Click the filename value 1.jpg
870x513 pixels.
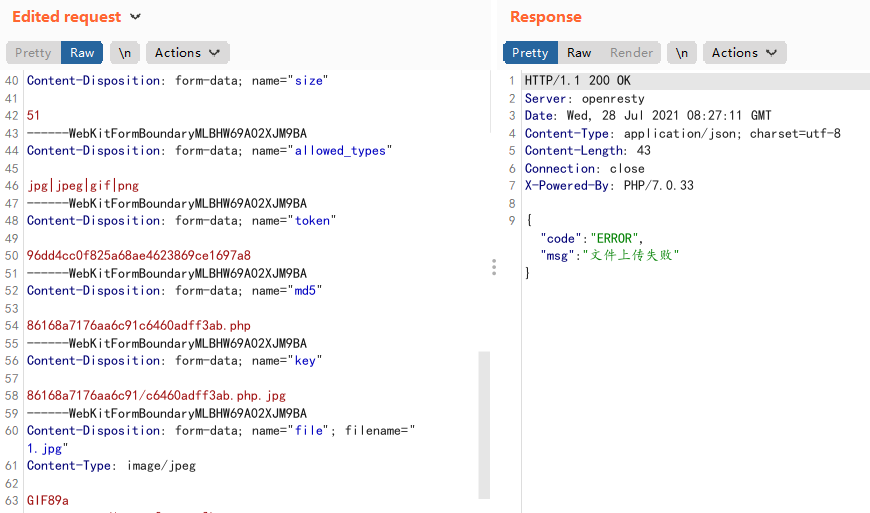(x=44, y=448)
